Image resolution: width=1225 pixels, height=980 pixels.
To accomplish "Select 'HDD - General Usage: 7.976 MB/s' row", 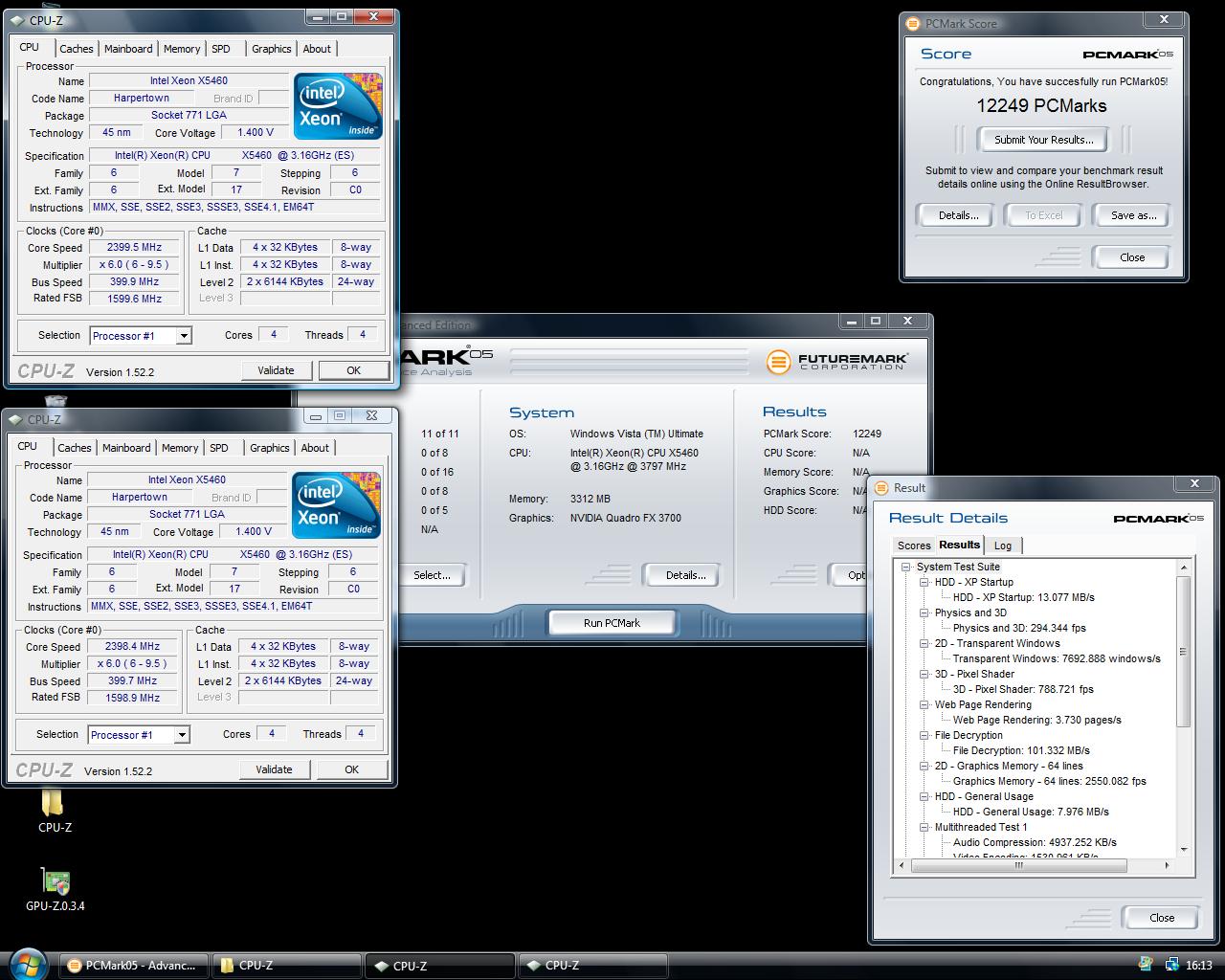I will (1031, 812).
